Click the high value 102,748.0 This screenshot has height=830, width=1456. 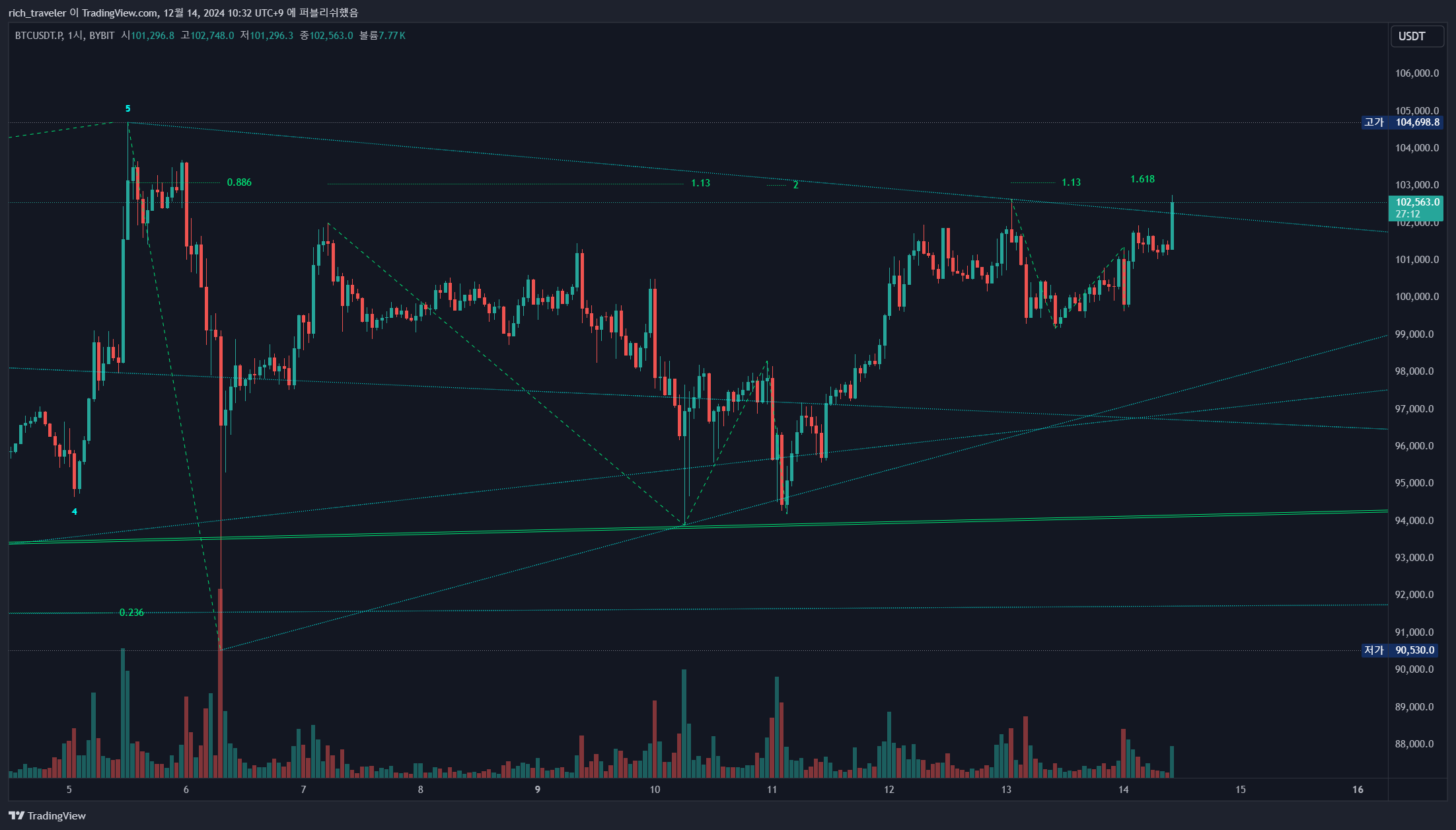pos(212,35)
